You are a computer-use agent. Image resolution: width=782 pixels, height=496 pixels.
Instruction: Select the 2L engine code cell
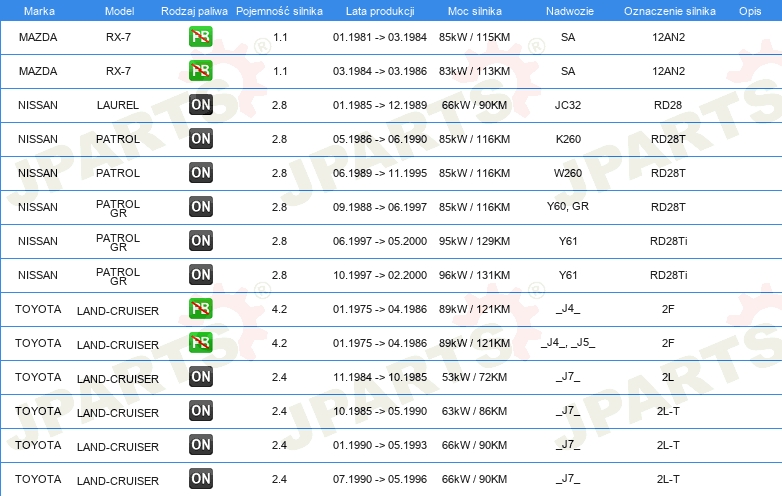point(668,377)
